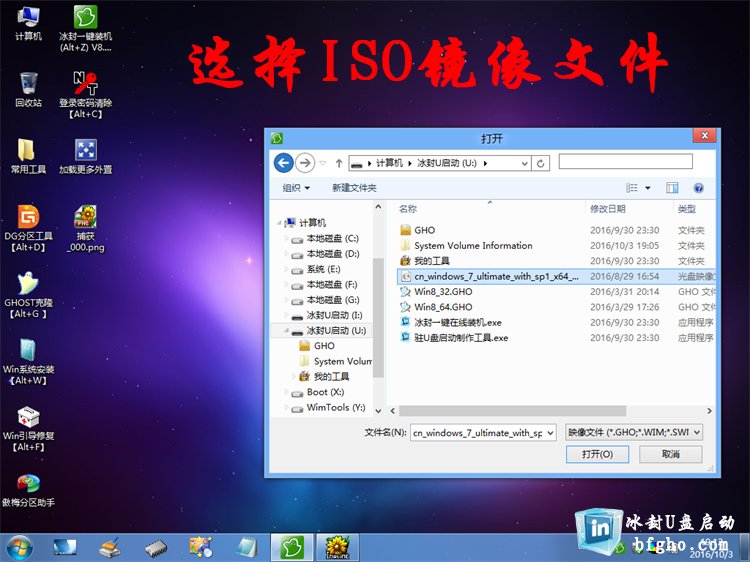The height and width of the screenshot is (562, 750).
Task: Select 冰封一键在线装机.exe file
Action: pyautogui.click(x=451, y=322)
